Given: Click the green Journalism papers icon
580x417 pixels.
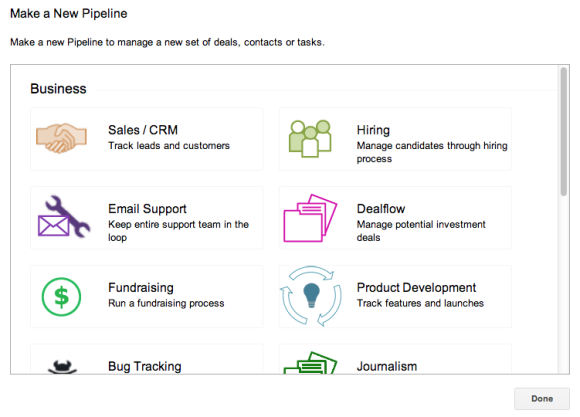Looking at the screenshot, I should [x=310, y=363].
